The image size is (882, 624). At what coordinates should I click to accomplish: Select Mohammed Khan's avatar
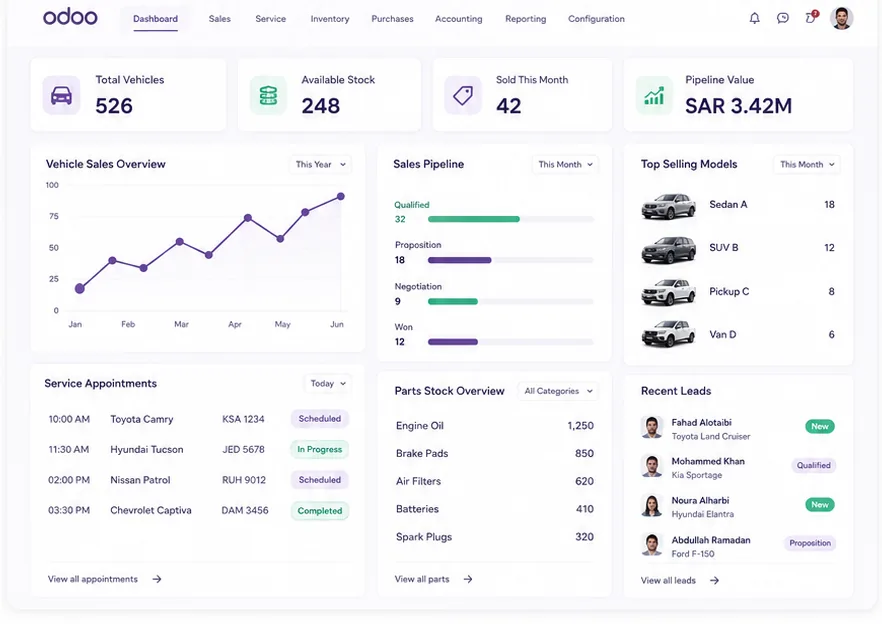point(652,466)
